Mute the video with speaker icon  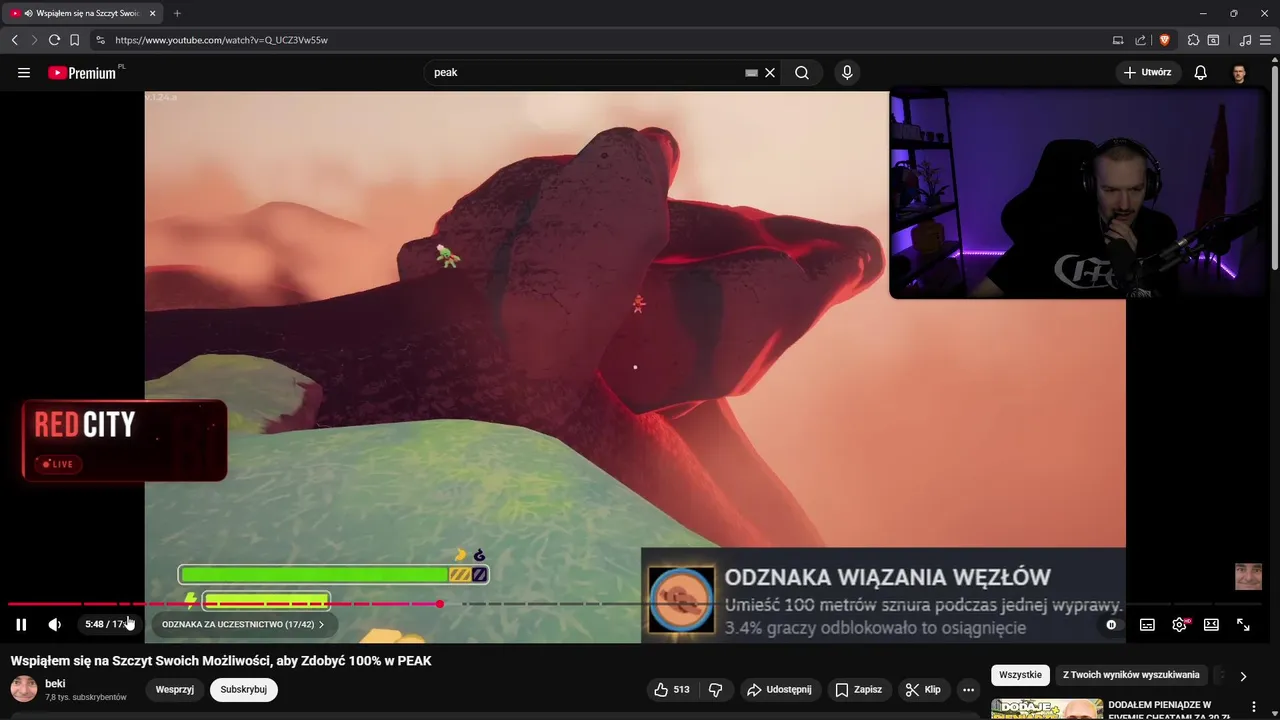coord(55,624)
